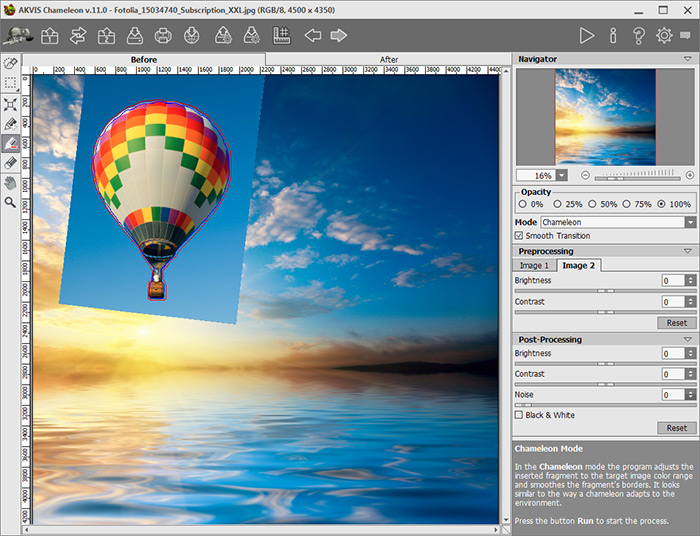
Task: Select the Zoom magnifier tool
Action: (10, 203)
